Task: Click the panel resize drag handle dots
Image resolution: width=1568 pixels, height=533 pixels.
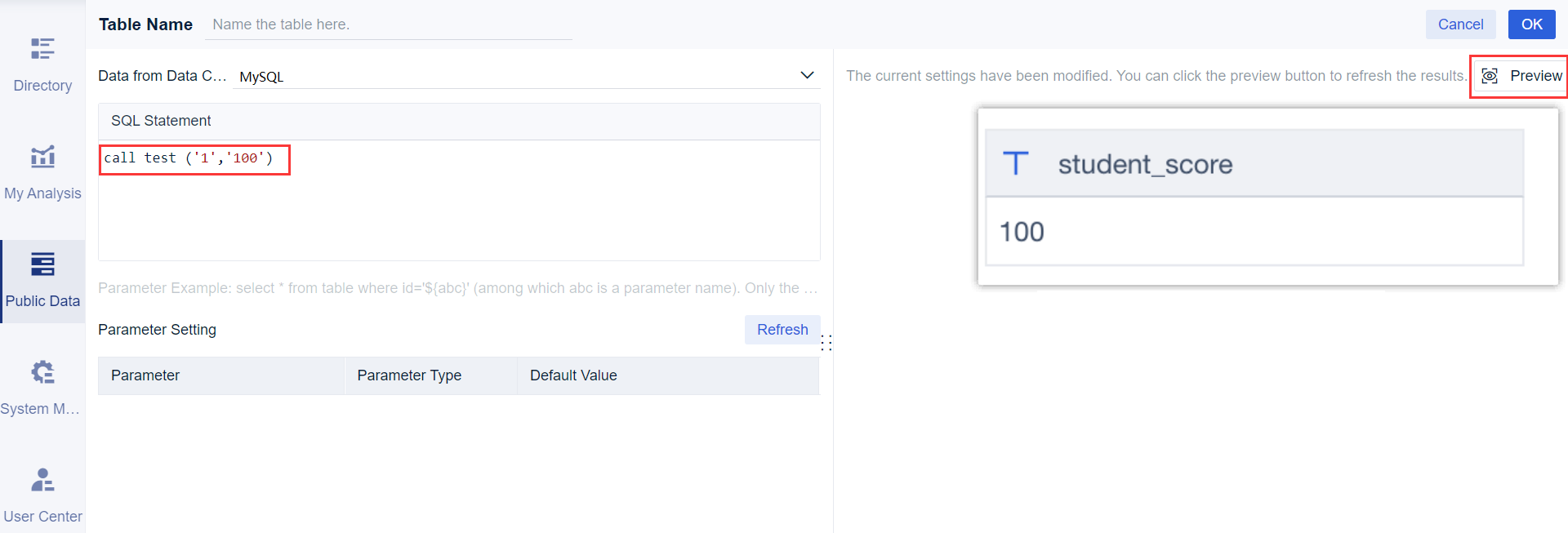Action: coord(826,343)
